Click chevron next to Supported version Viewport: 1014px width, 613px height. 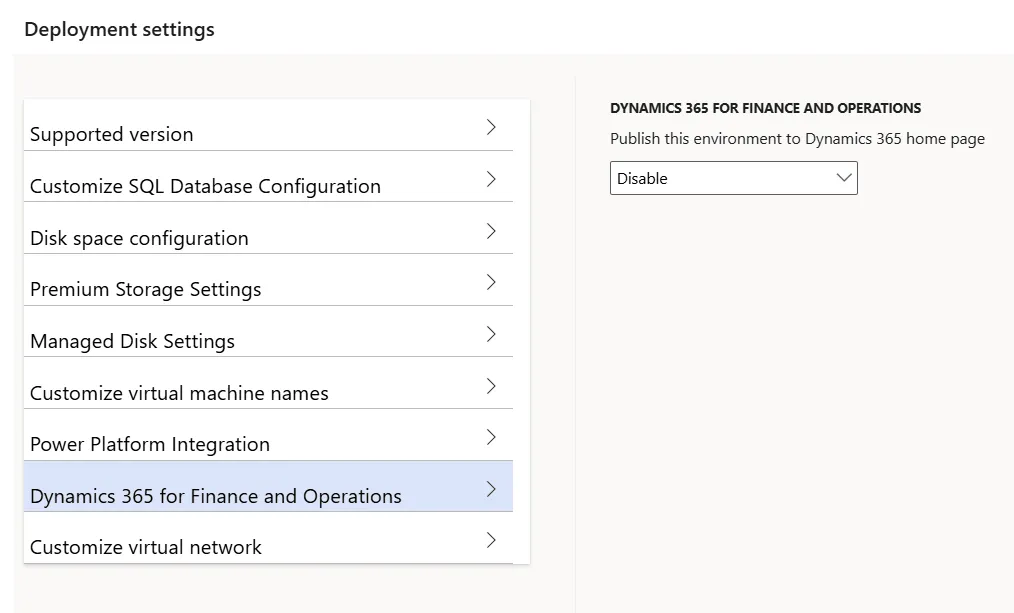pos(491,127)
